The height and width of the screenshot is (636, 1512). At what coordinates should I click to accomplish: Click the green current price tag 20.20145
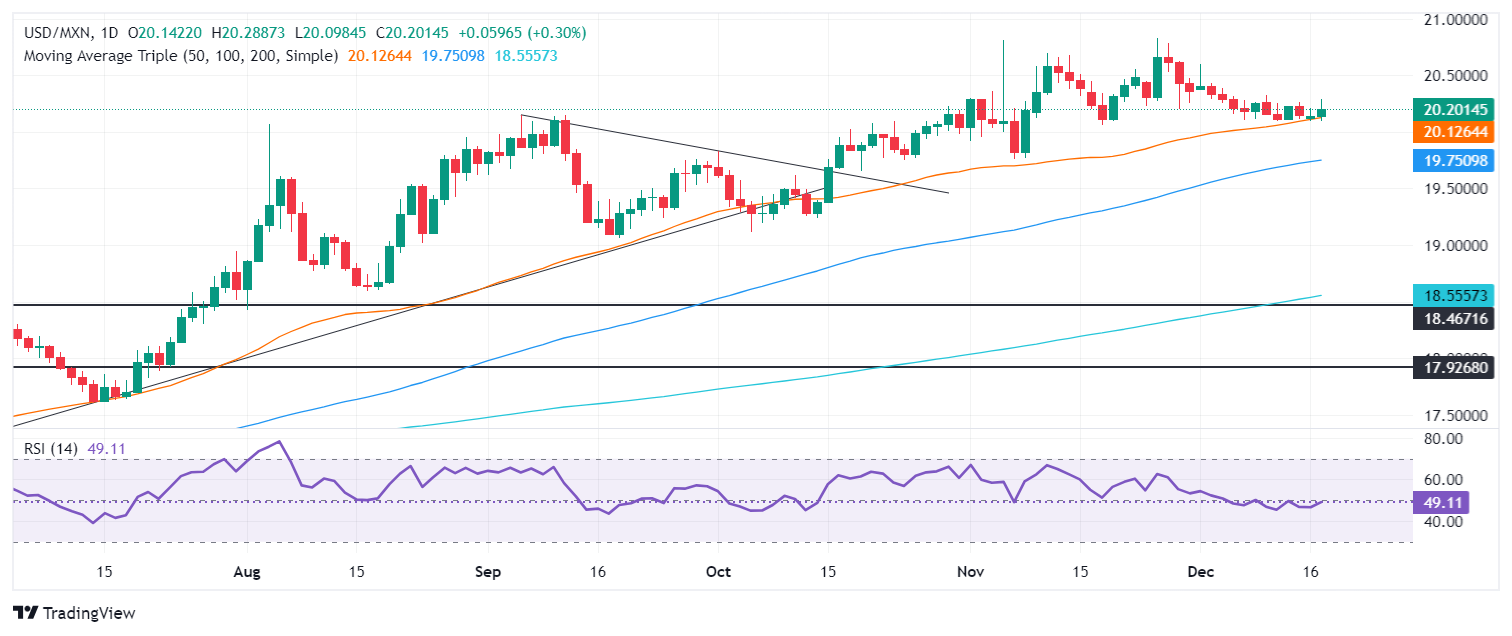pos(1455,110)
